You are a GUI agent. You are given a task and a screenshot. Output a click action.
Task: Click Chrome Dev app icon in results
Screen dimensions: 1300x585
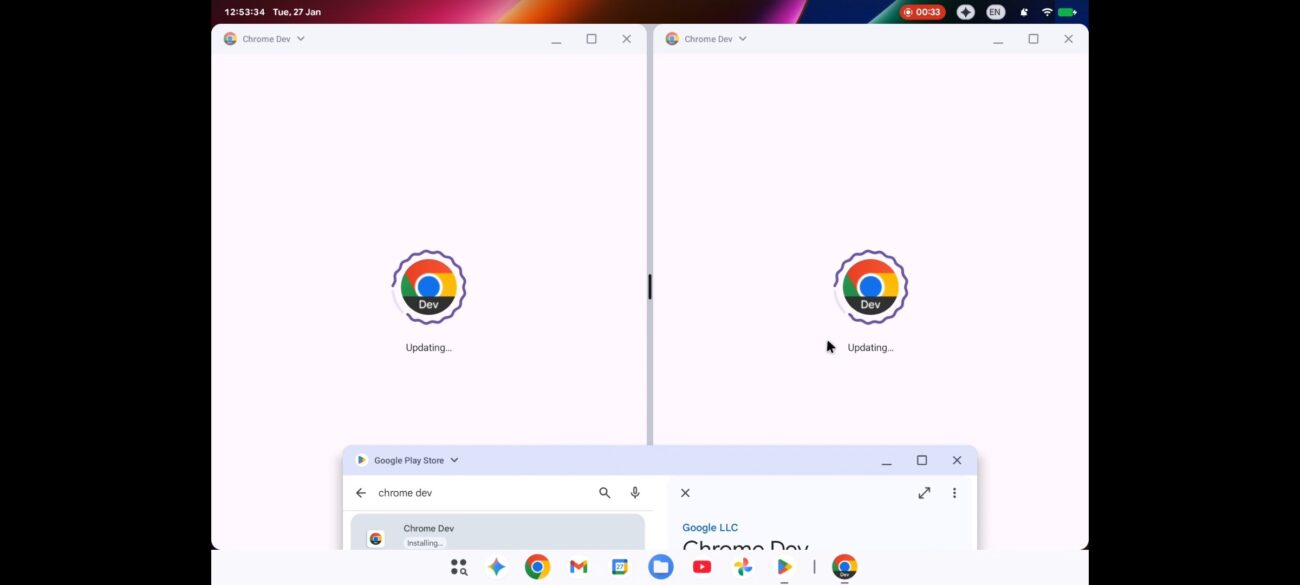coord(376,538)
